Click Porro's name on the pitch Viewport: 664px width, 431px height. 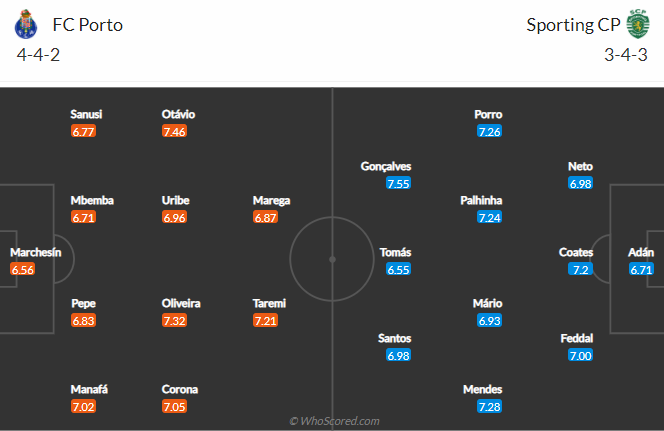coord(488,114)
